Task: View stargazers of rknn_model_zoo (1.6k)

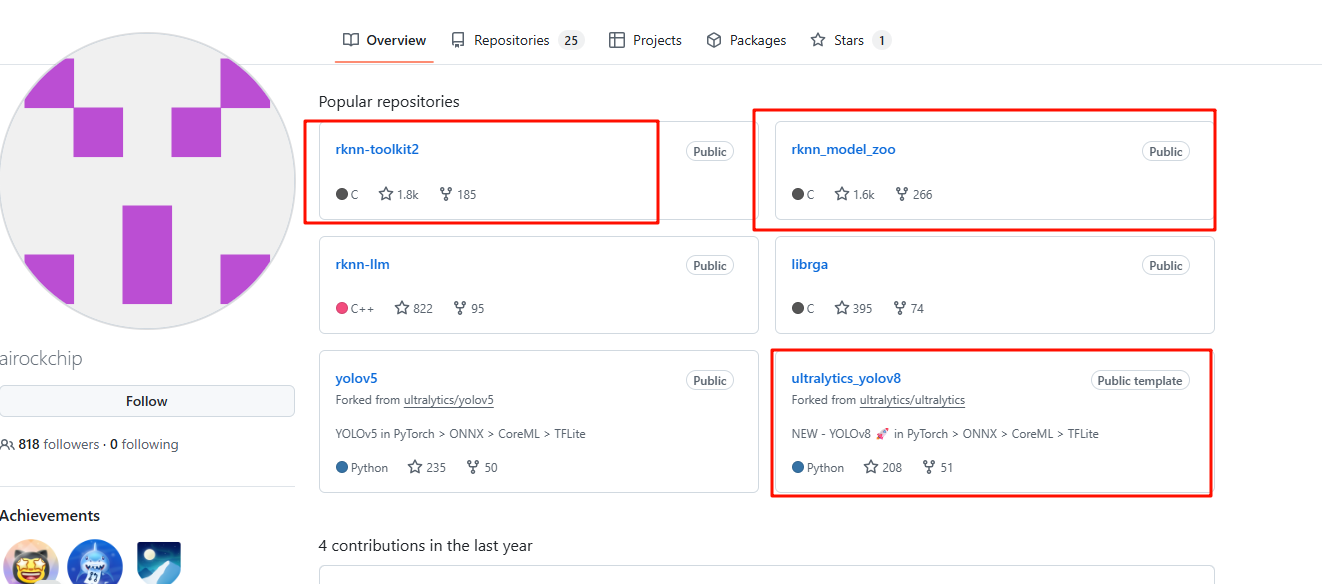Action: click(x=854, y=194)
